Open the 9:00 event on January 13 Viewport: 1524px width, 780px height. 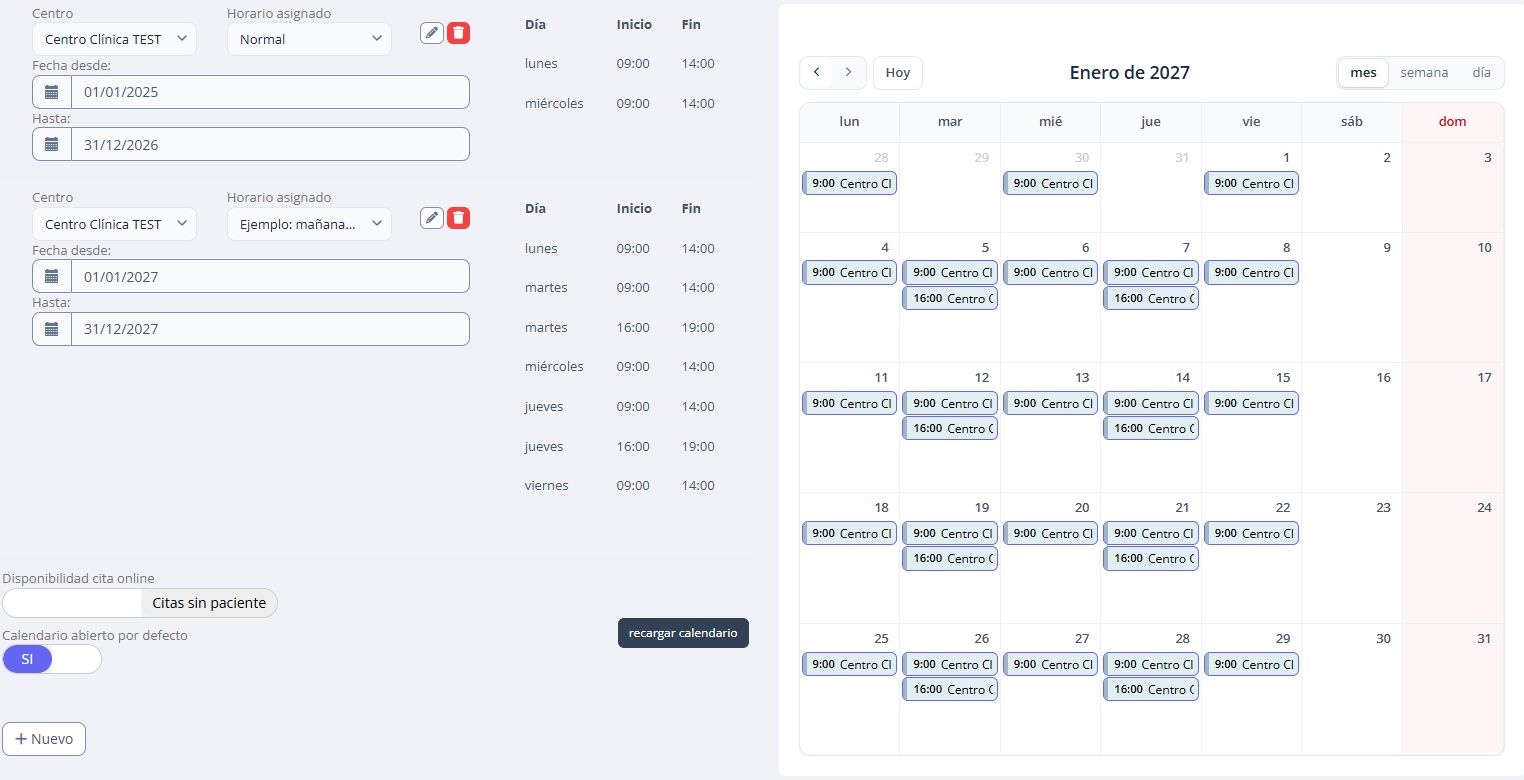(1050, 403)
